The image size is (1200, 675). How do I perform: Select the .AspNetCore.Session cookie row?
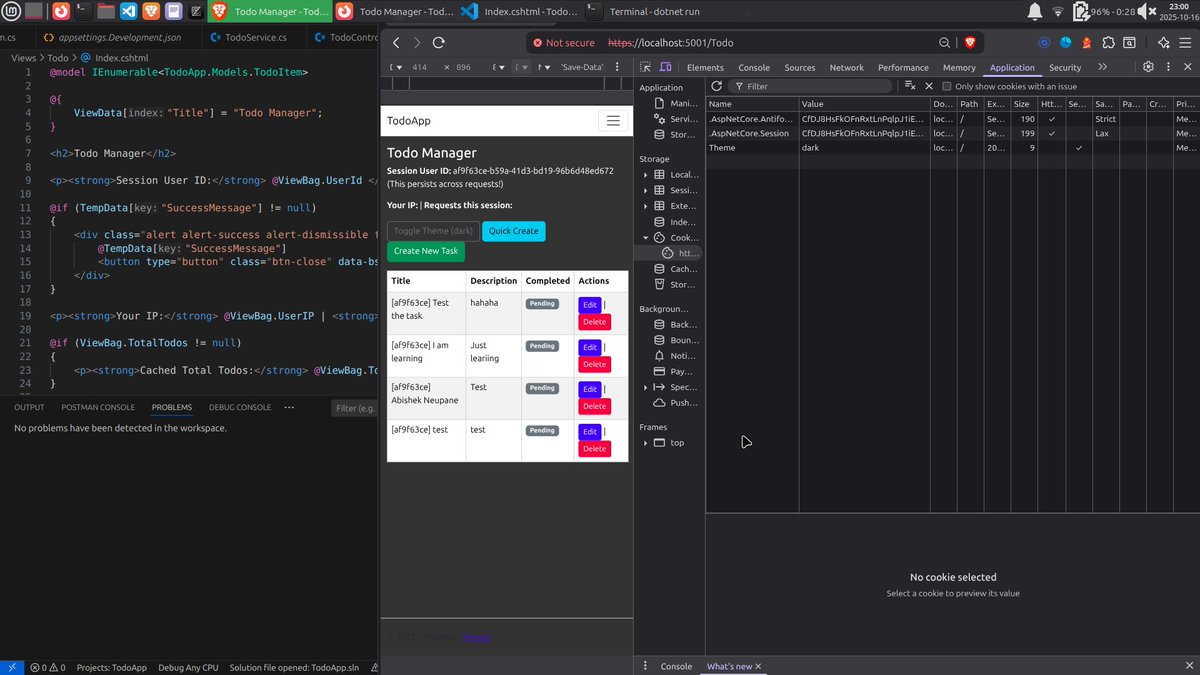click(951, 133)
